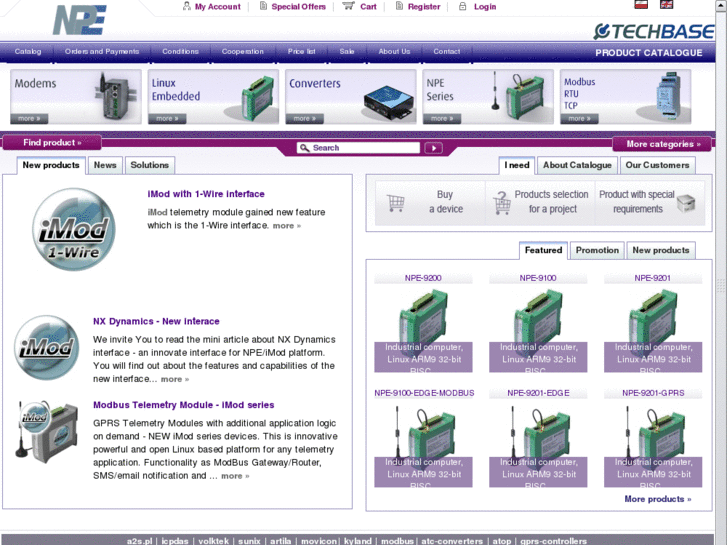Open the More categories button
727x545 pixels.
(663, 144)
